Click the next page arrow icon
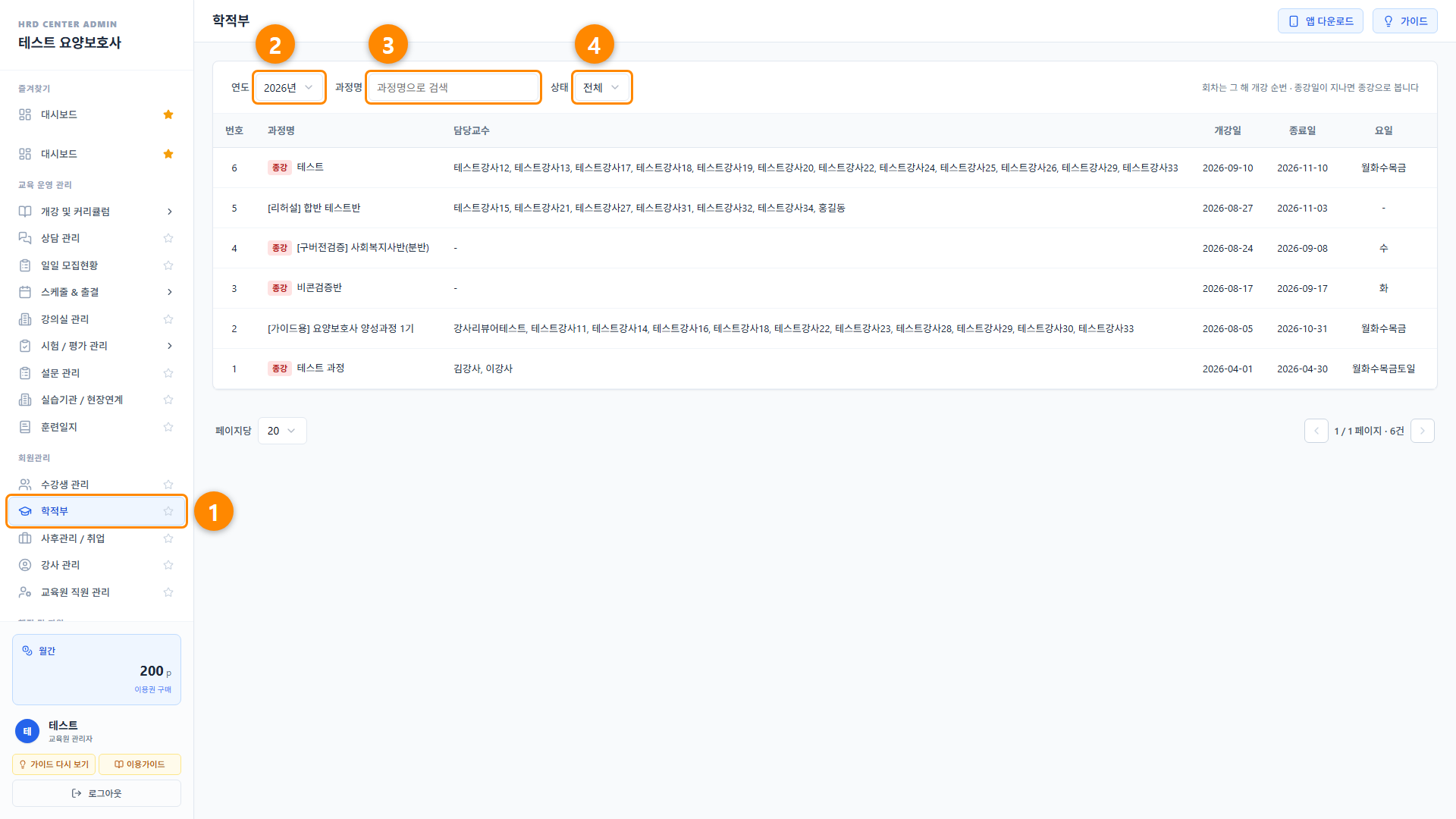Viewport: 1456px width, 819px height. (x=1423, y=431)
